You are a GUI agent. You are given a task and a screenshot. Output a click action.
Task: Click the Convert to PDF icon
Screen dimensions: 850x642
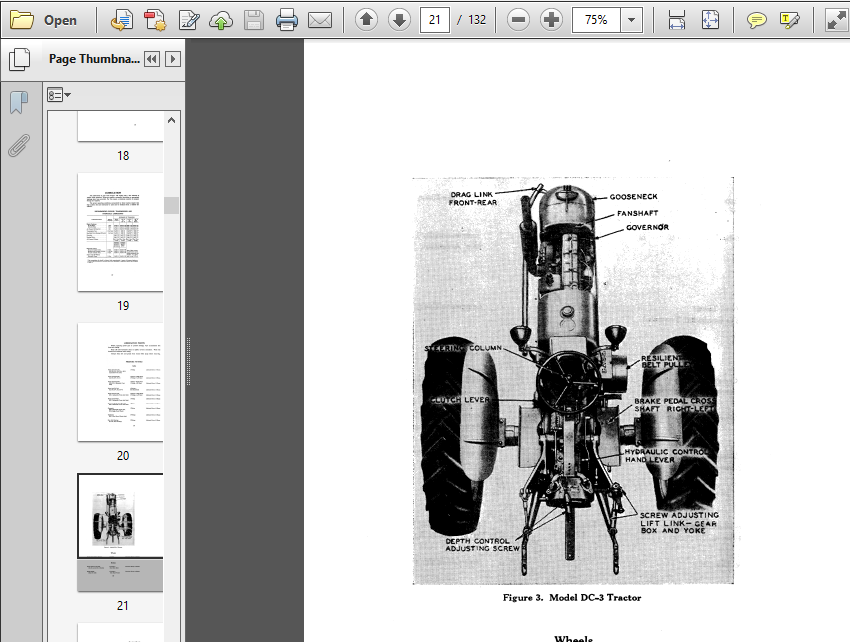point(122,20)
